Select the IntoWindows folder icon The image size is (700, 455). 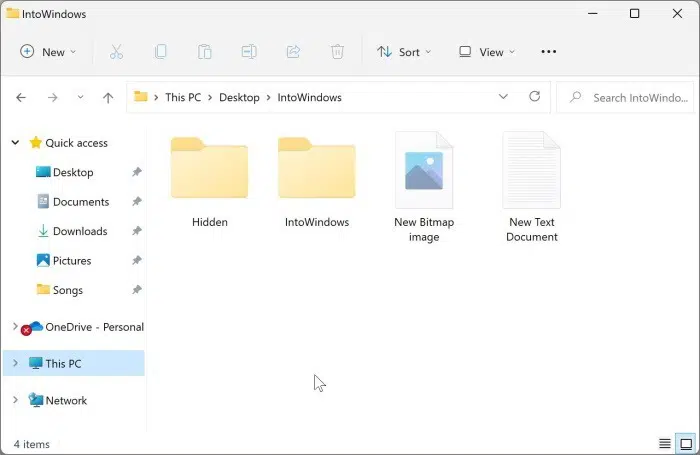pyautogui.click(x=317, y=168)
